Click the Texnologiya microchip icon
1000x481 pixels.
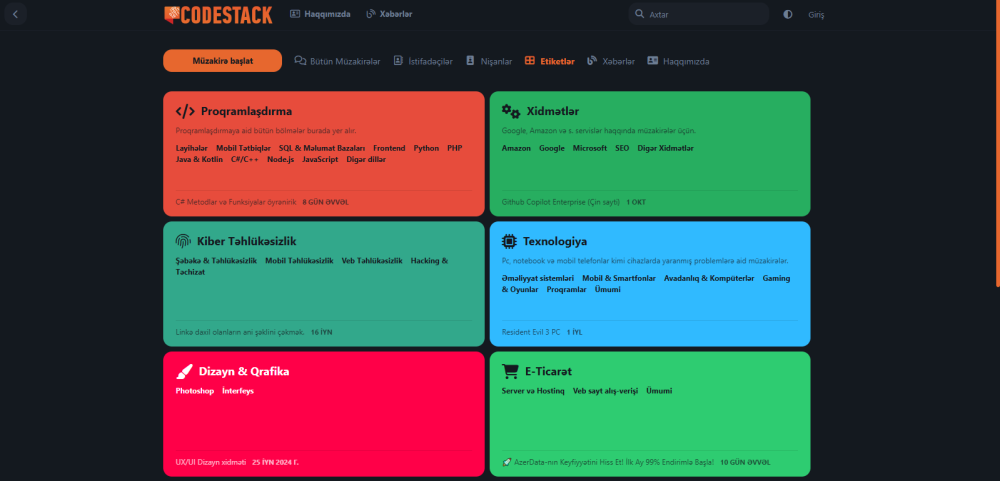(x=510, y=241)
